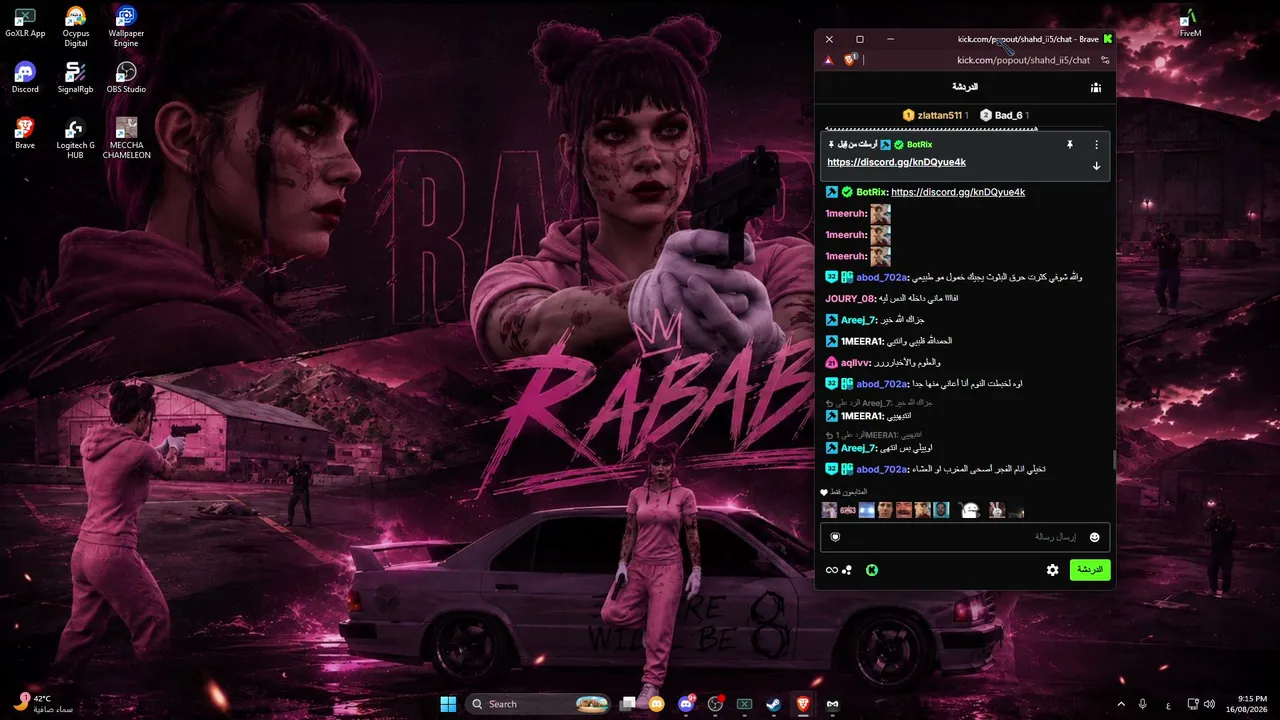This screenshot has height=720, width=1280.
Task: Open the volume control in system tray
Action: (1209, 704)
